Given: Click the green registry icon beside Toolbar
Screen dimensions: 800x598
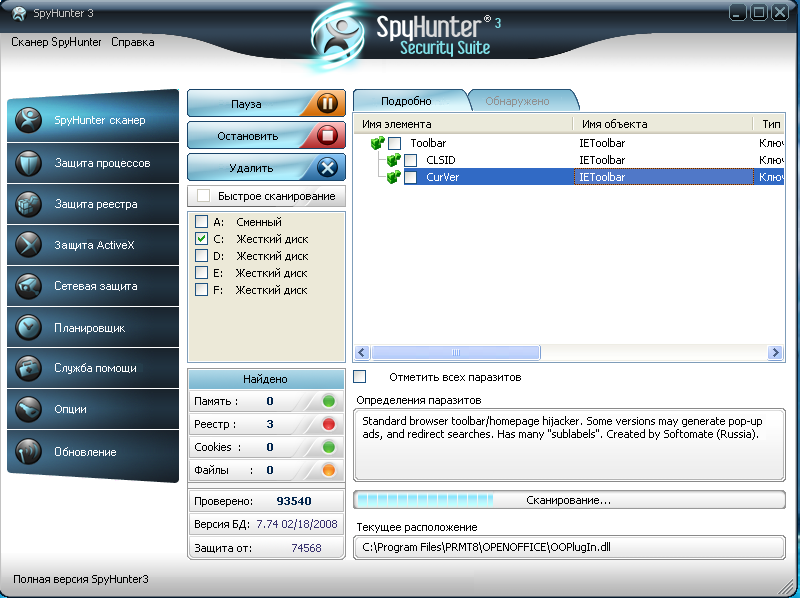Looking at the screenshot, I should [378, 143].
